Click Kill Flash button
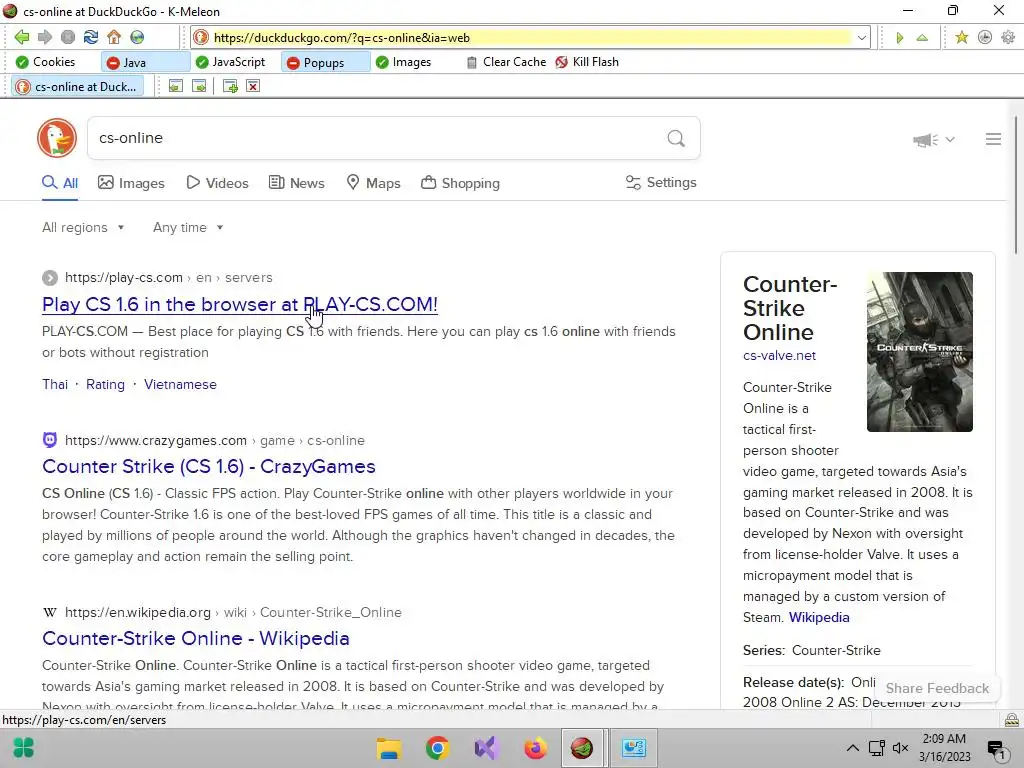 tap(586, 62)
